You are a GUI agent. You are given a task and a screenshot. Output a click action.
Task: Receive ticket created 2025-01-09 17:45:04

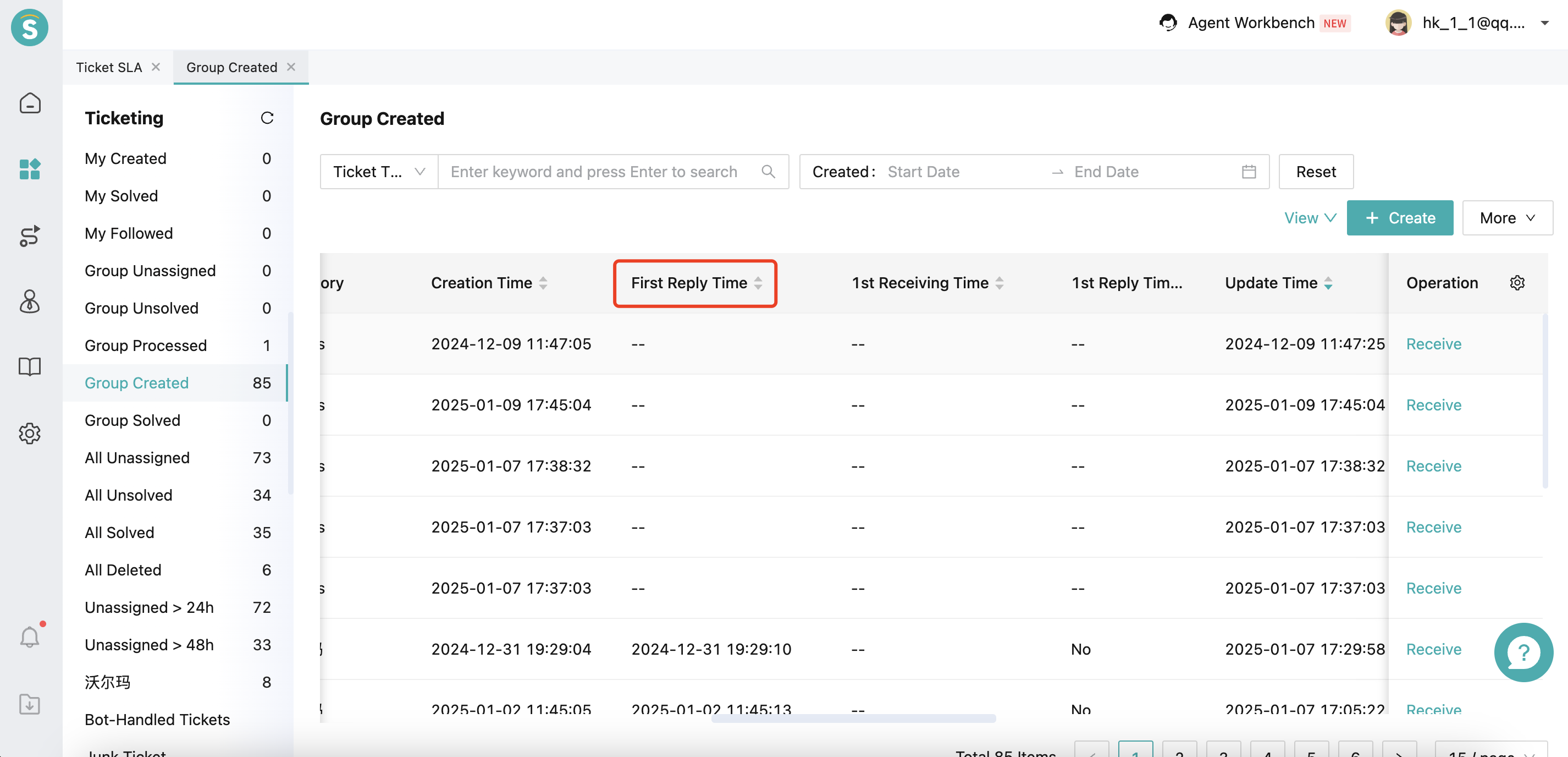[1433, 405]
